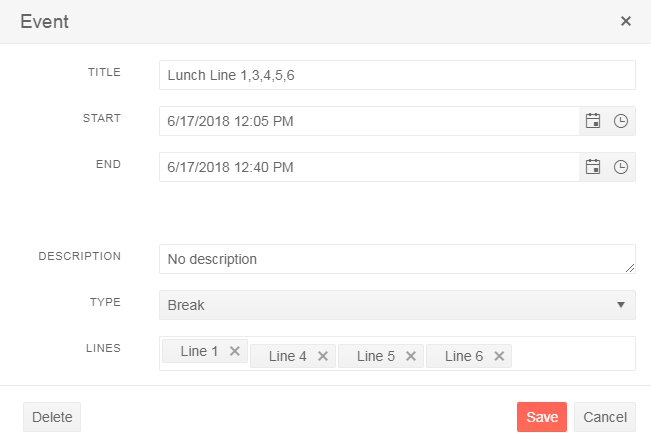Image resolution: width=651 pixels, height=447 pixels.
Task: Open the START time clock picker
Action: point(621,121)
